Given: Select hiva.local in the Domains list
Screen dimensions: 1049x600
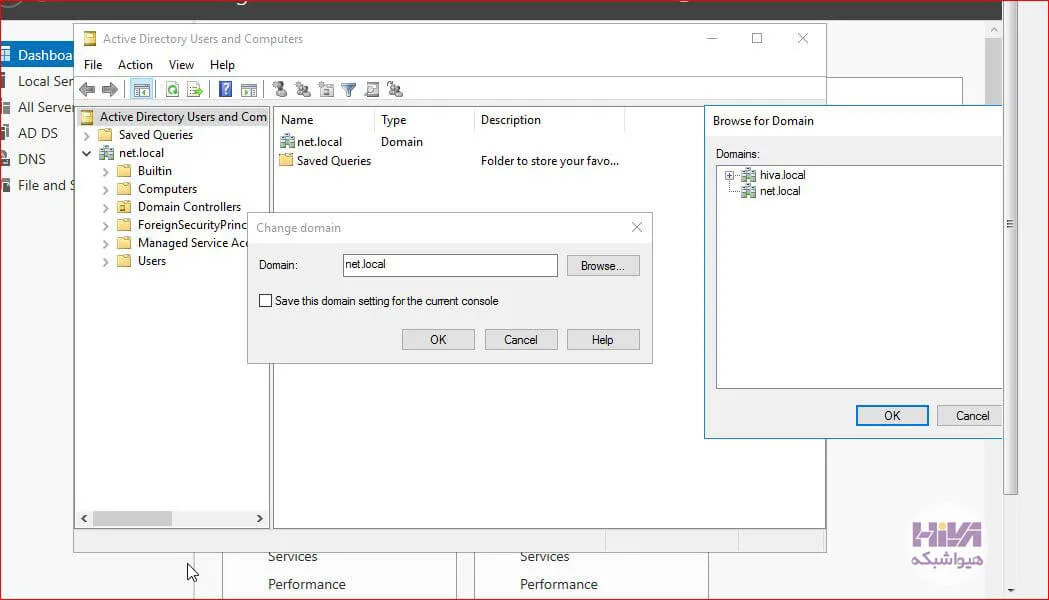Looking at the screenshot, I should coord(782,175).
